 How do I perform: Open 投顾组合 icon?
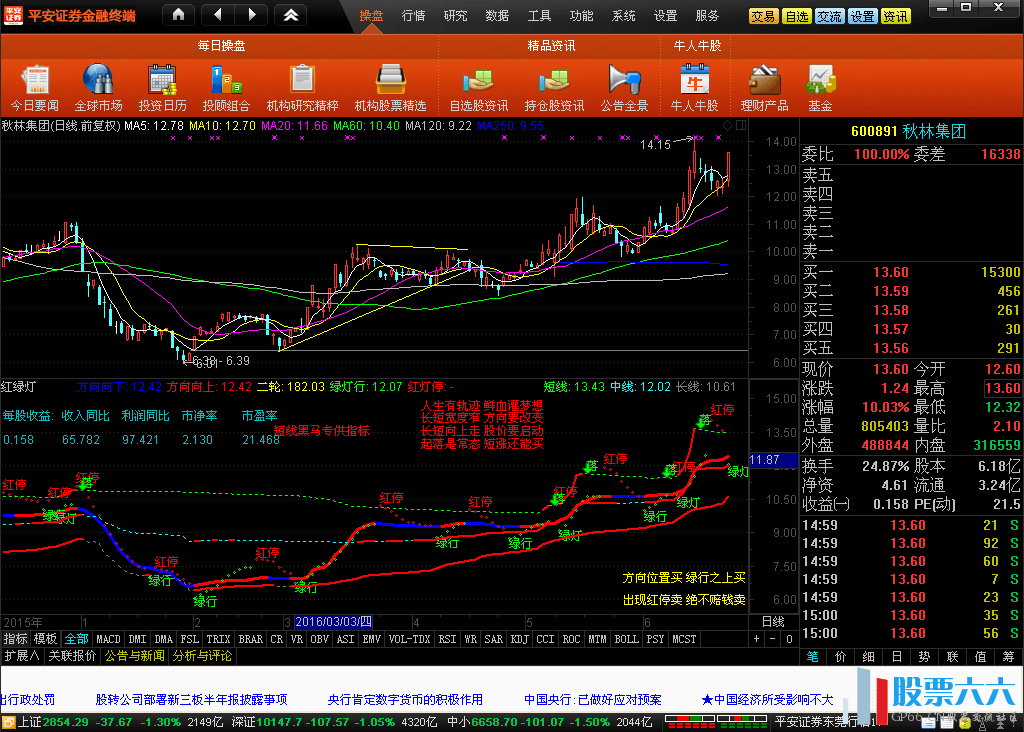pos(226,88)
